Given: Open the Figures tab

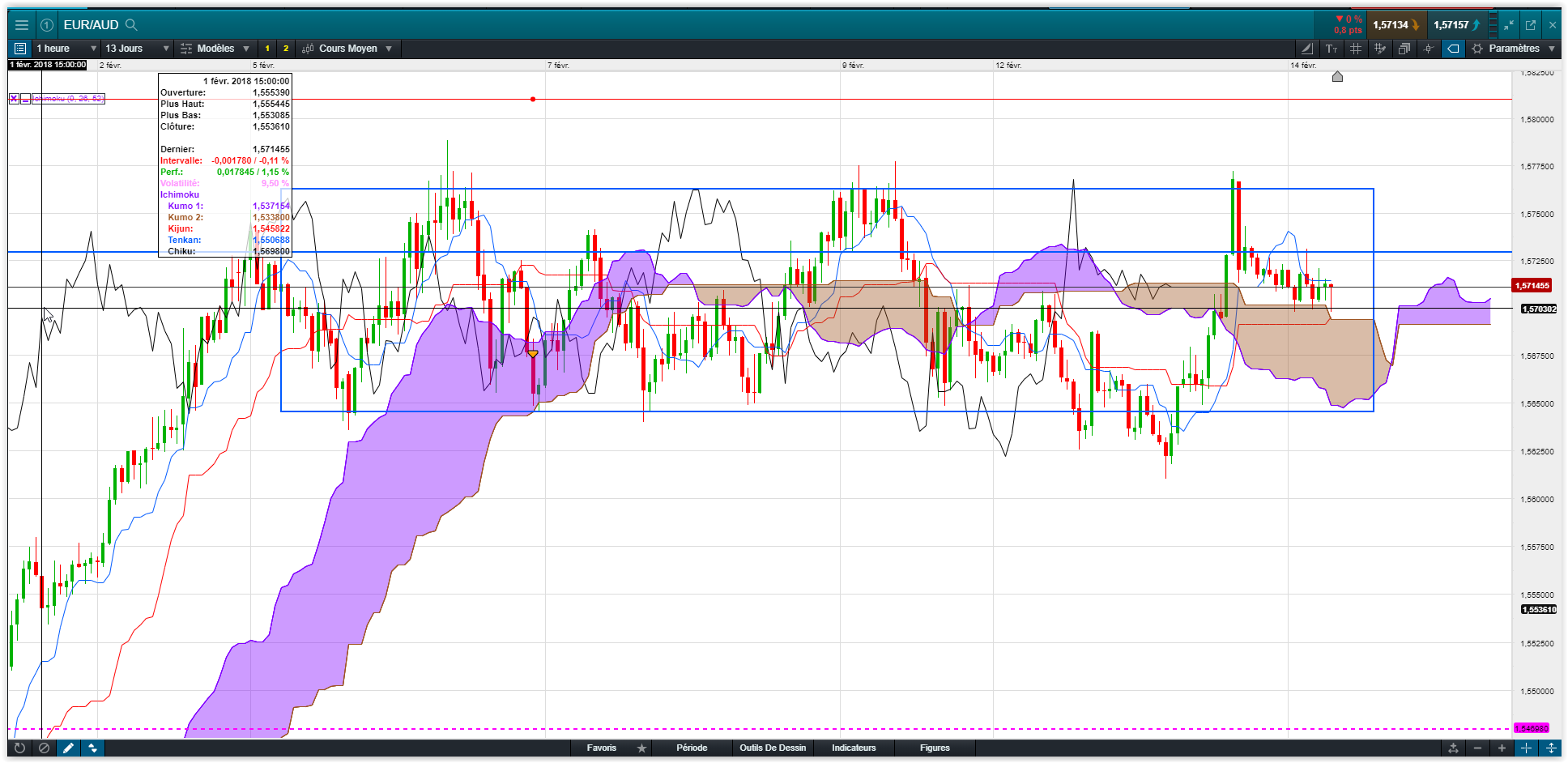Looking at the screenshot, I should 935,748.
